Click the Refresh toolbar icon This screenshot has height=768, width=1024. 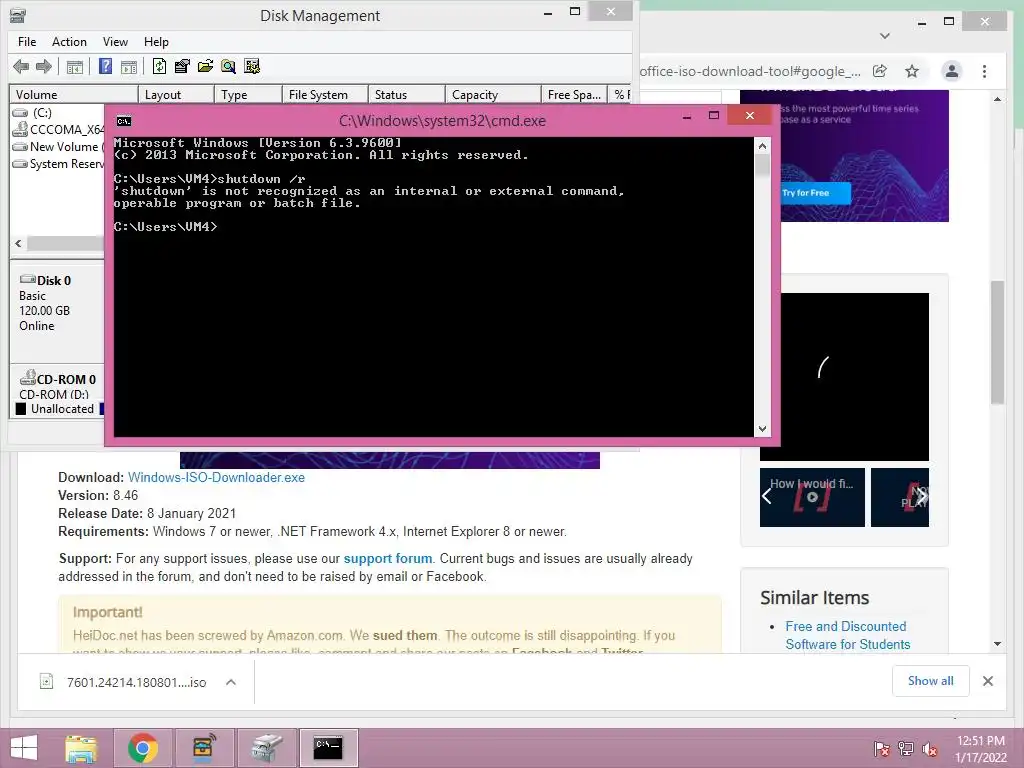(x=159, y=66)
